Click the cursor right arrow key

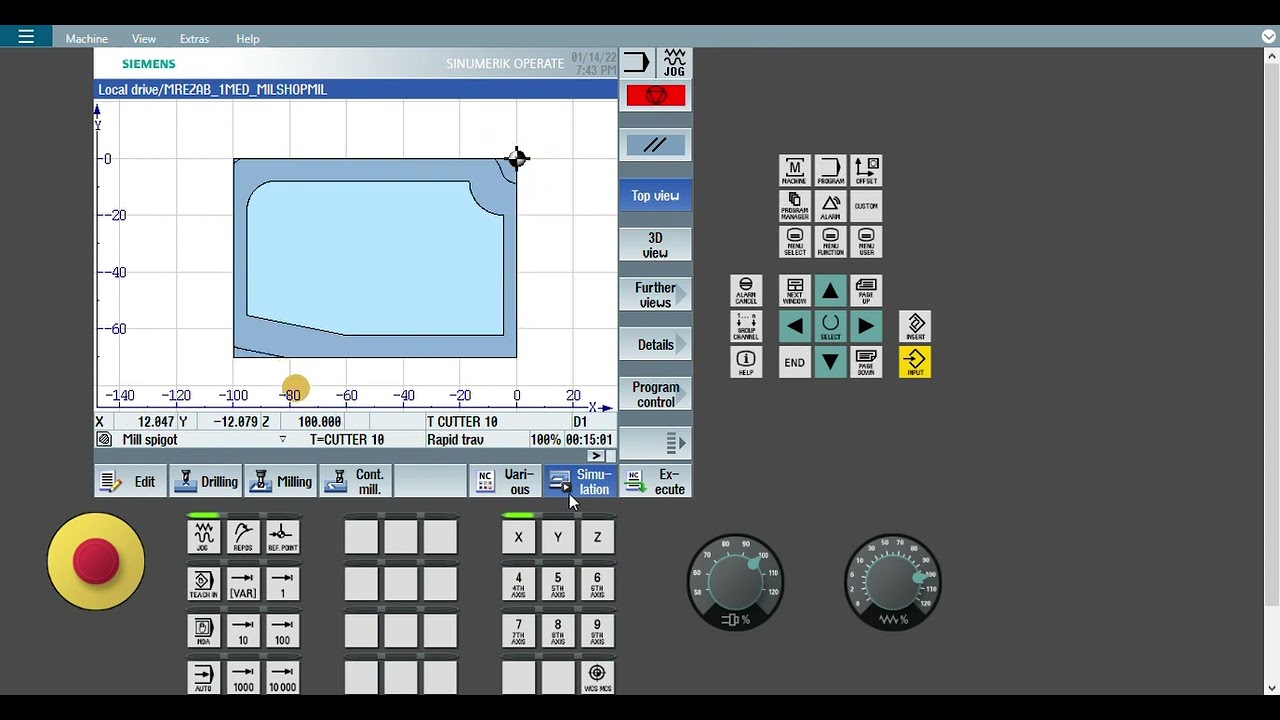(x=866, y=326)
